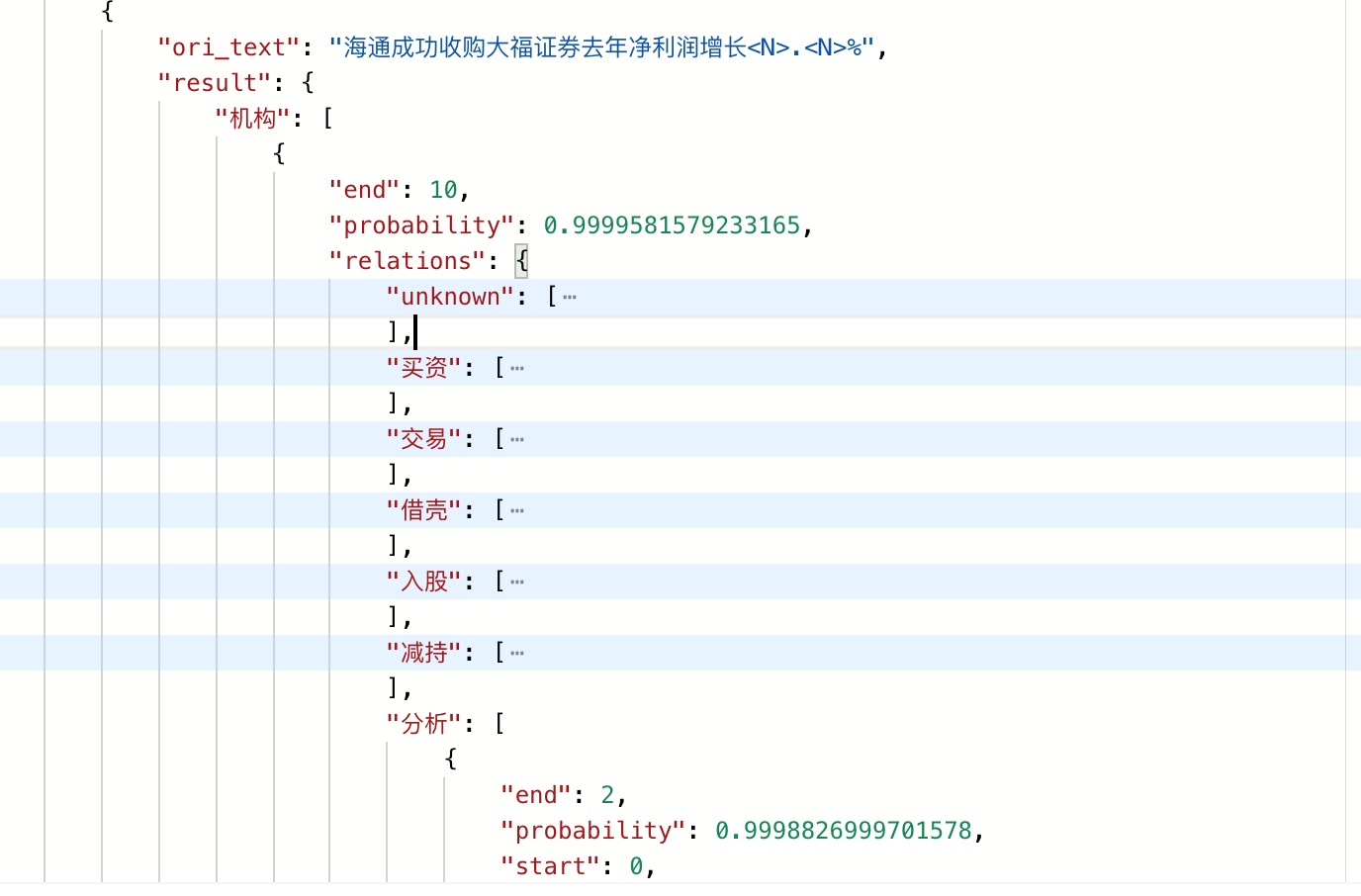Click the opening bracket after "机构"
This screenshot has width=1361, height=896.
coord(328,119)
